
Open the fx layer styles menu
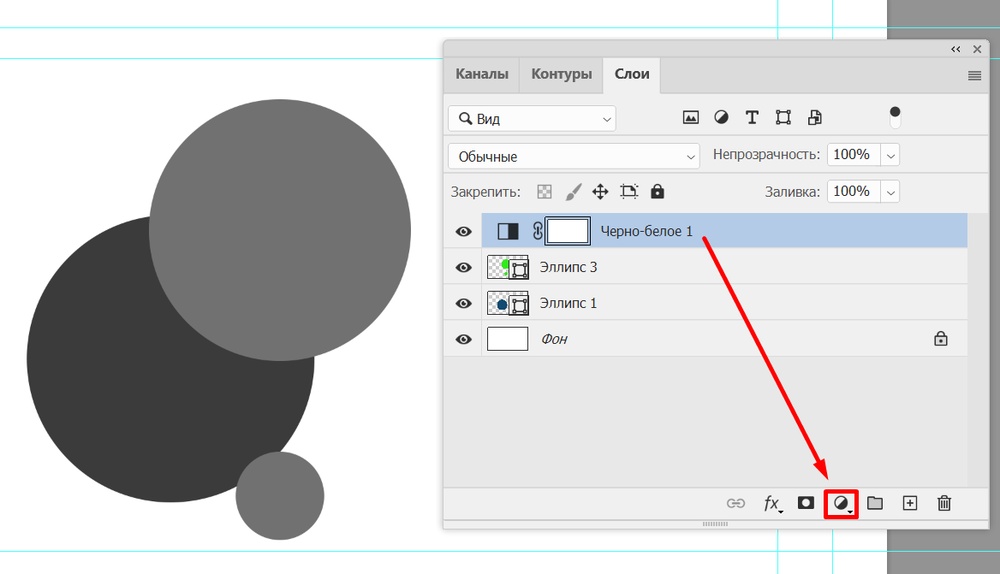point(773,504)
